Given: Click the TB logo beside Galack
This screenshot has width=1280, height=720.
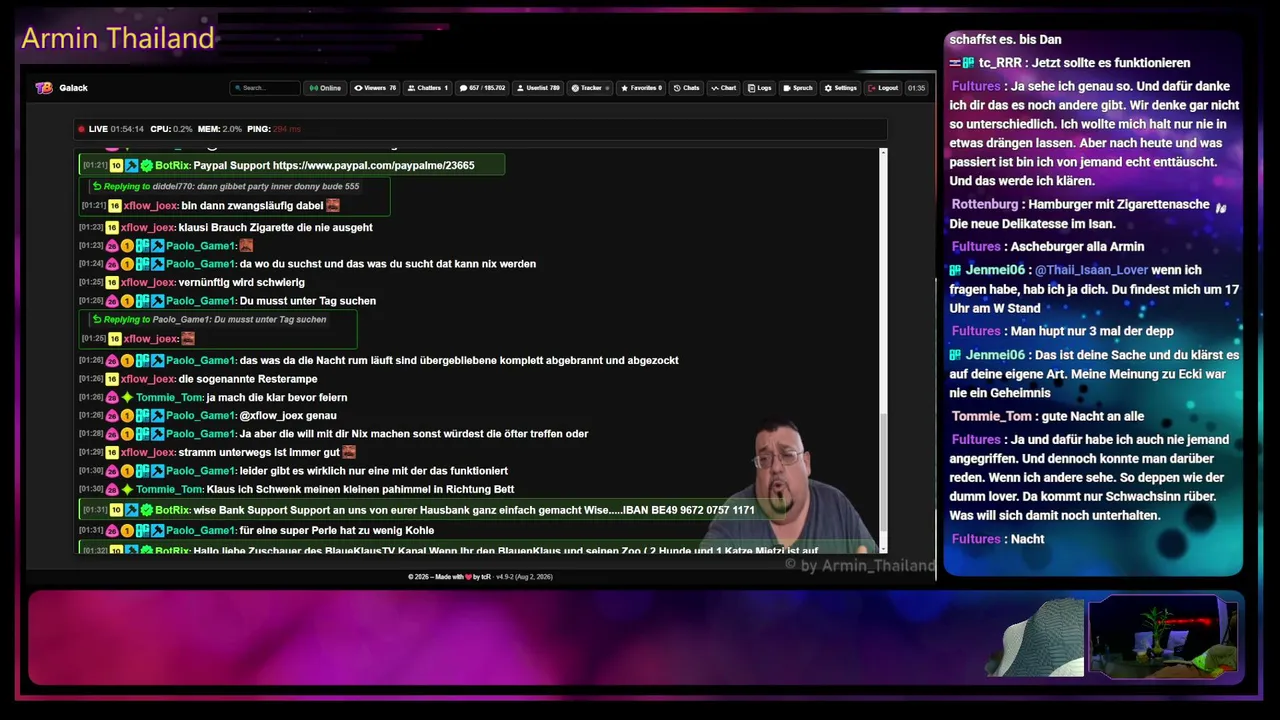Looking at the screenshot, I should tap(43, 88).
